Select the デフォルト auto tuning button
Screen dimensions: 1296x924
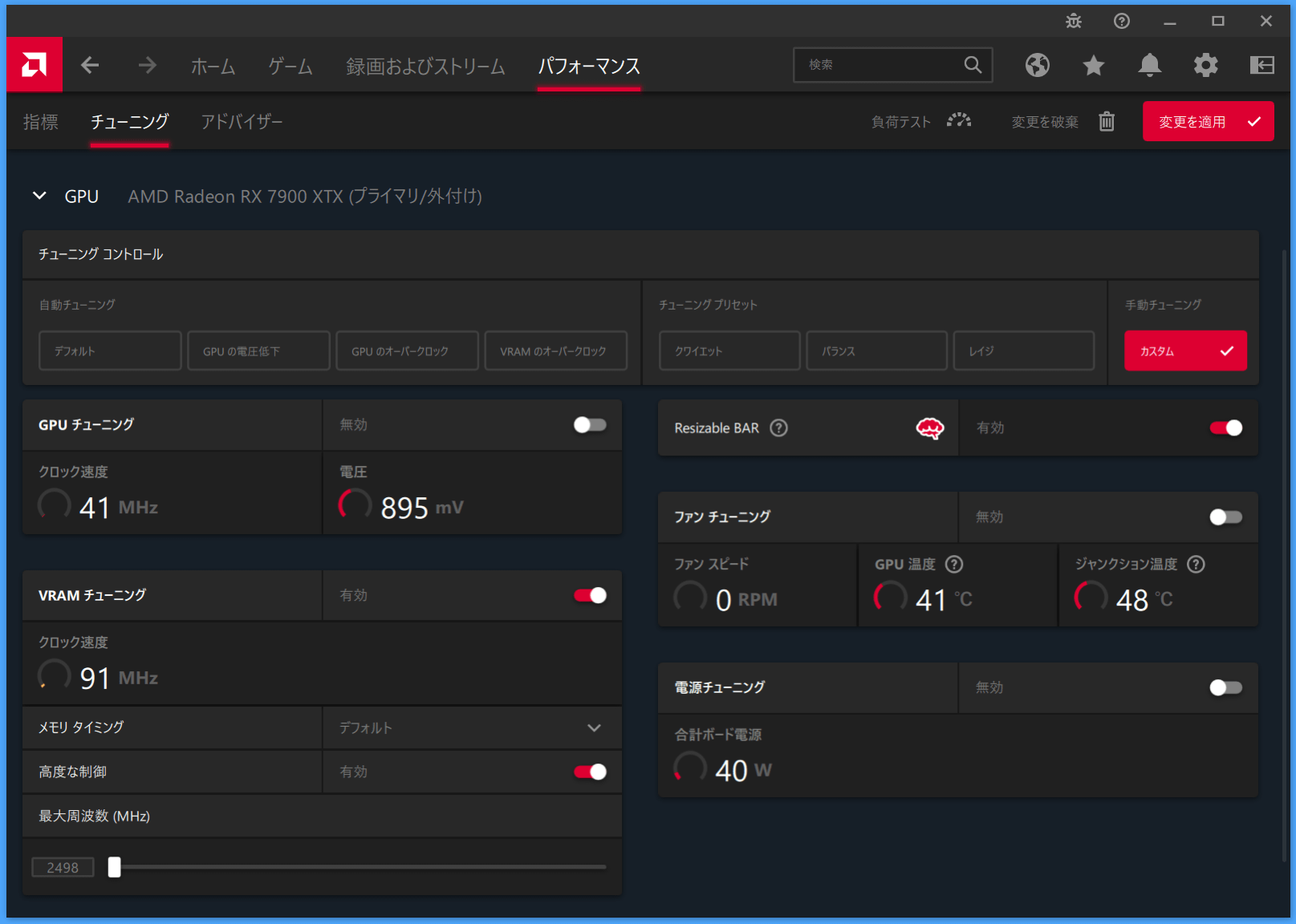pos(110,351)
